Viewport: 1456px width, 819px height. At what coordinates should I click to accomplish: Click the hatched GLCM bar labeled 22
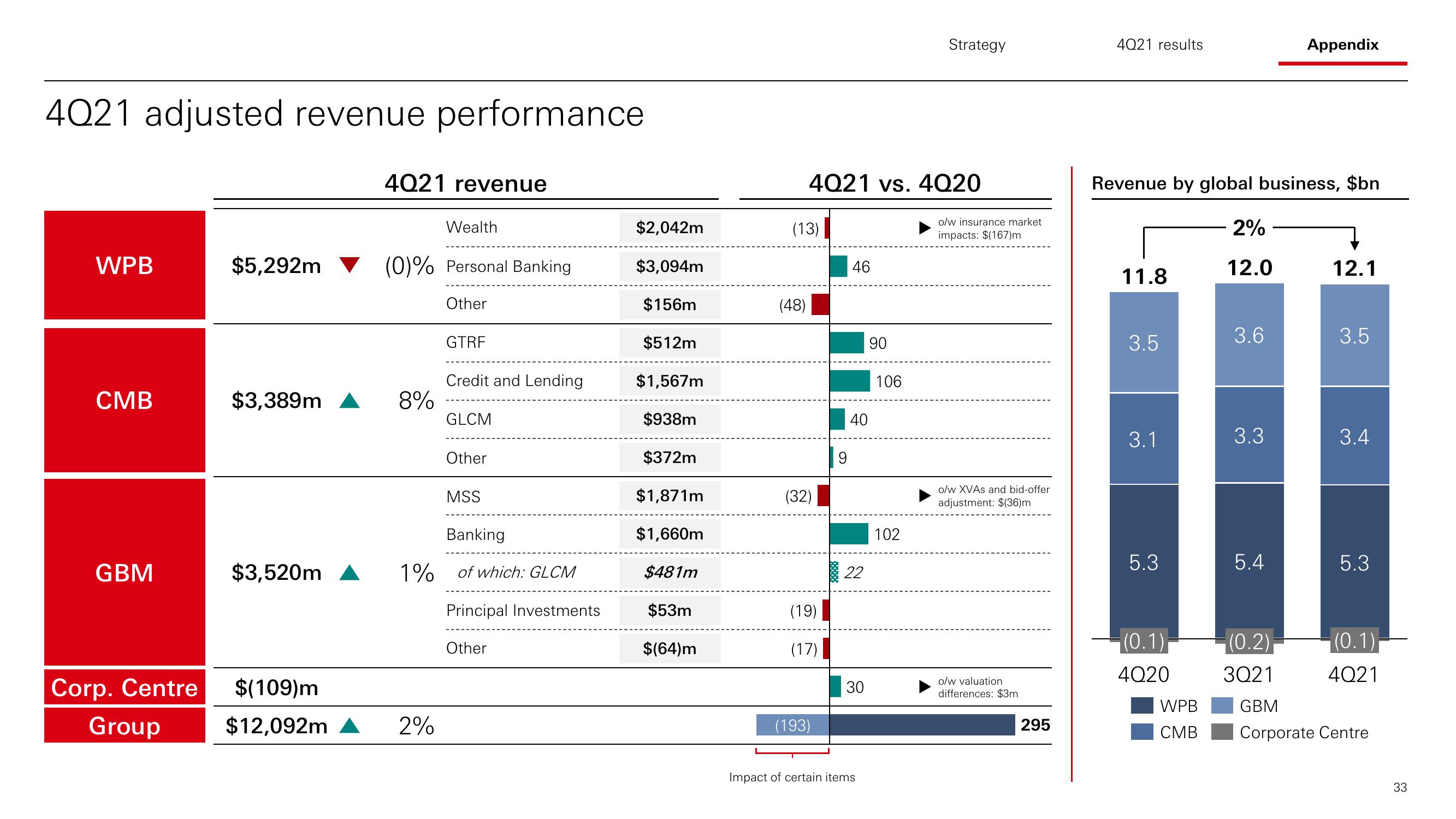(x=834, y=572)
